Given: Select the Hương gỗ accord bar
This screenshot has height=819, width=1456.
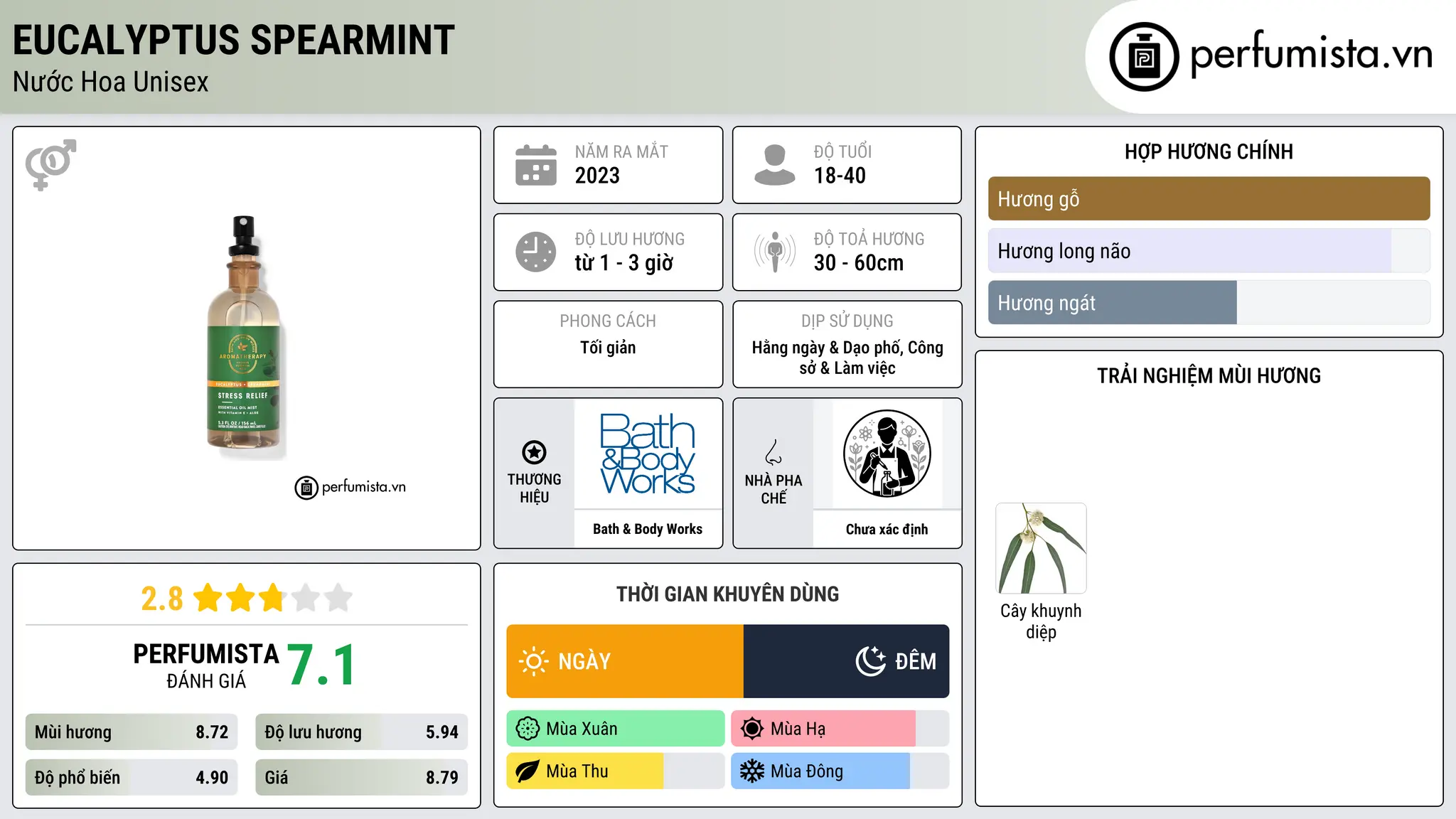Looking at the screenshot, I should click(x=1209, y=199).
